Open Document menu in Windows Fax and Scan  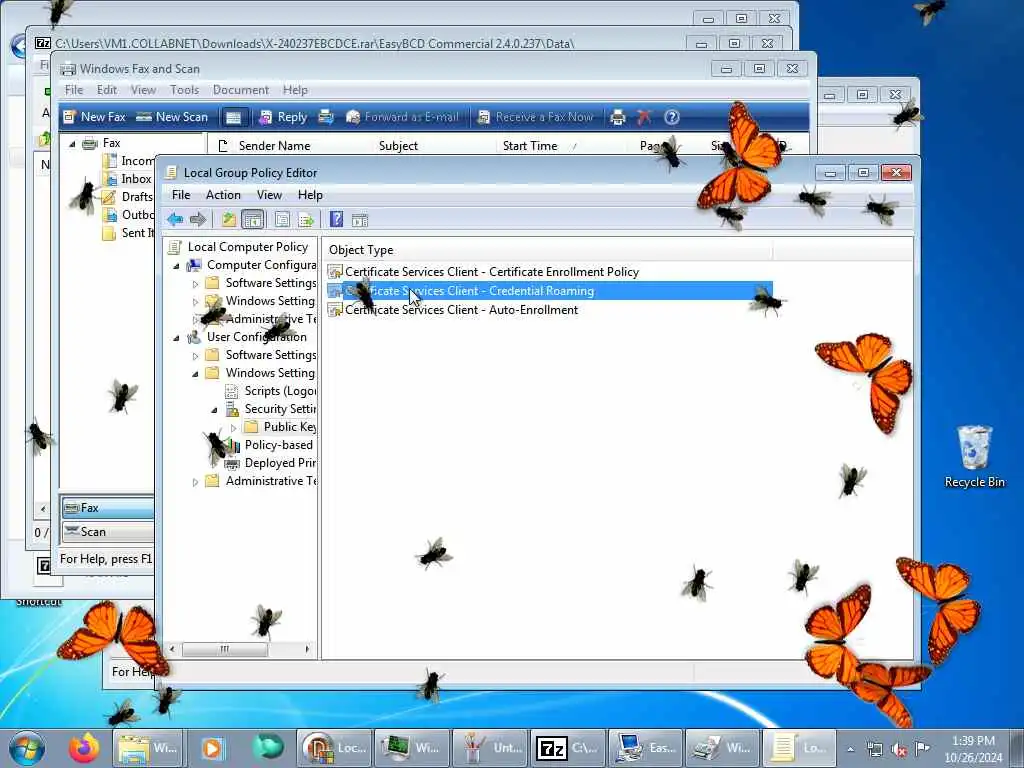click(240, 89)
